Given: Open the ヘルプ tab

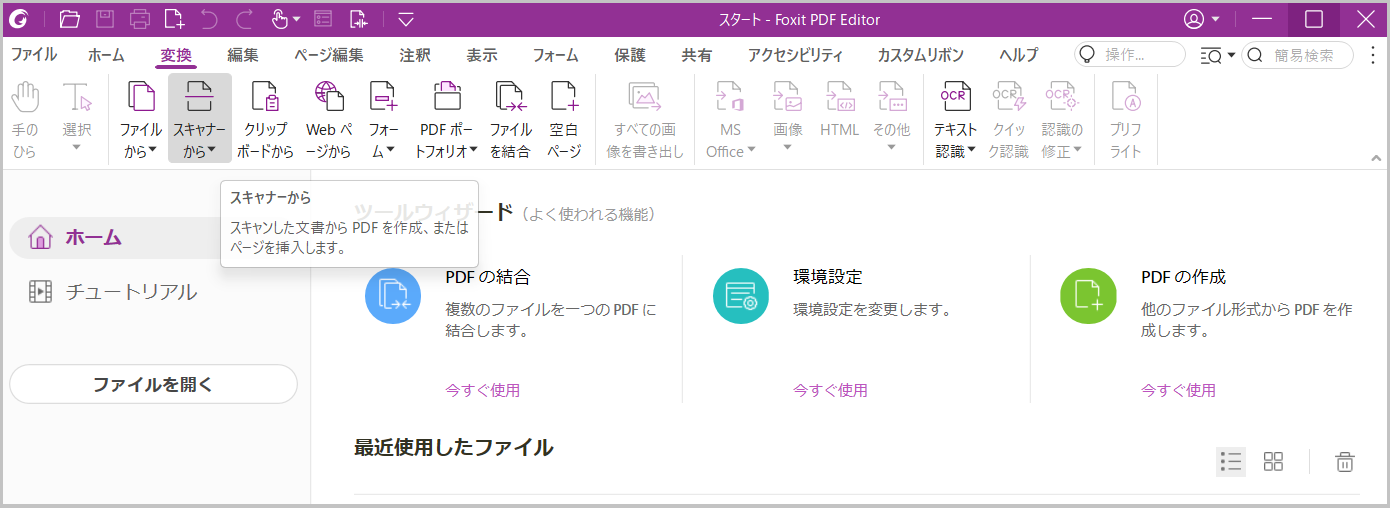Looking at the screenshot, I should point(1019,55).
